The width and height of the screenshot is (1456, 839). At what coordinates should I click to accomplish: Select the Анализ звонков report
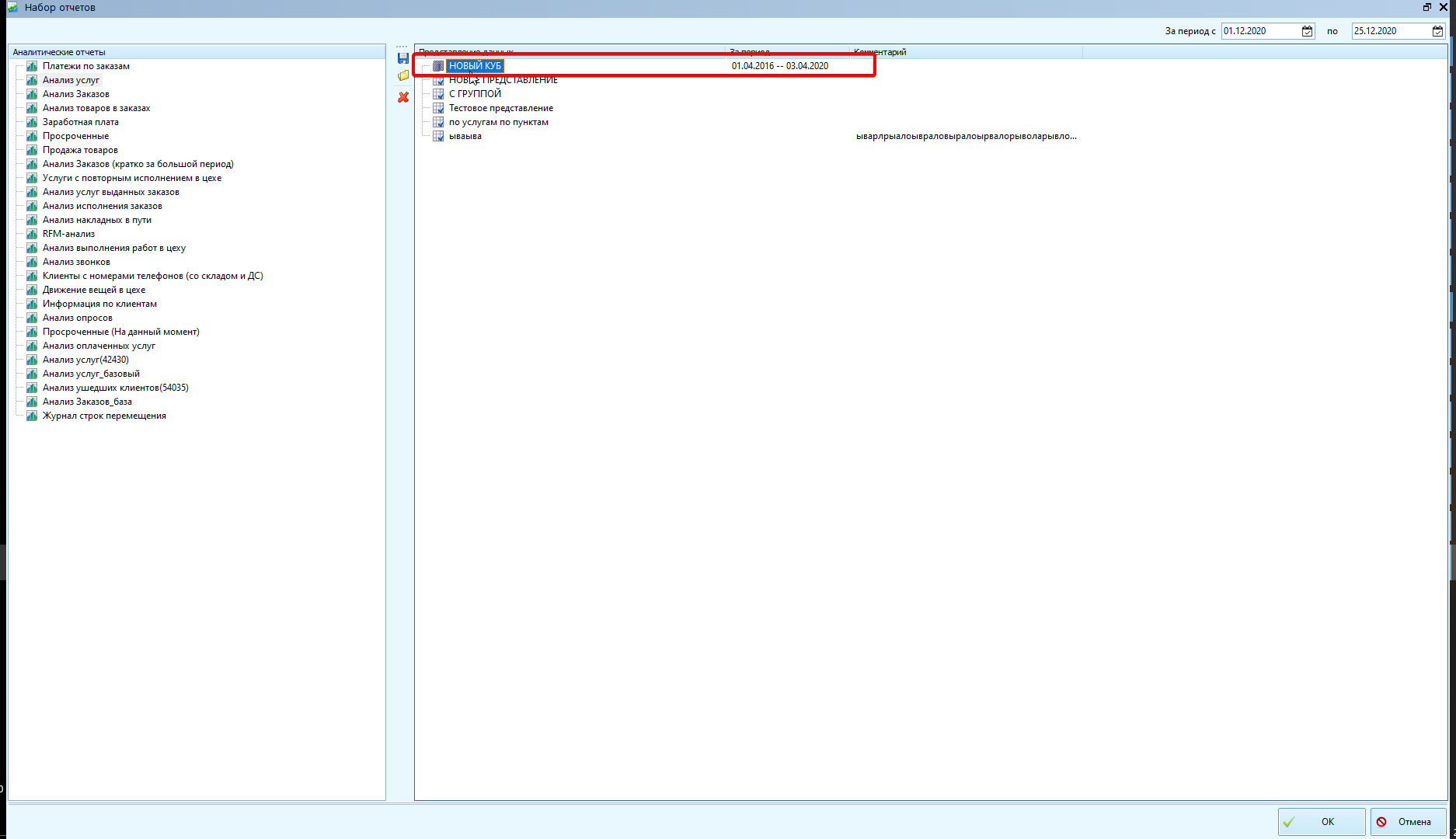tap(76, 262)
